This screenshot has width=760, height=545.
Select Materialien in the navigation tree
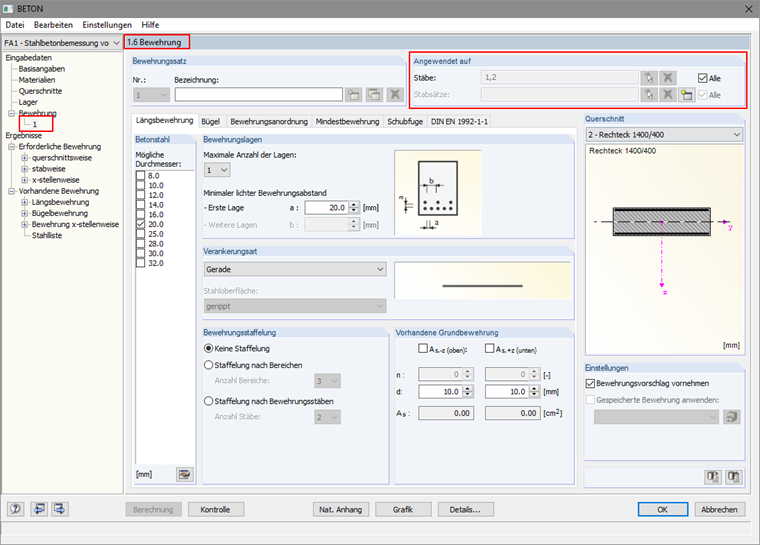point(37,80)
